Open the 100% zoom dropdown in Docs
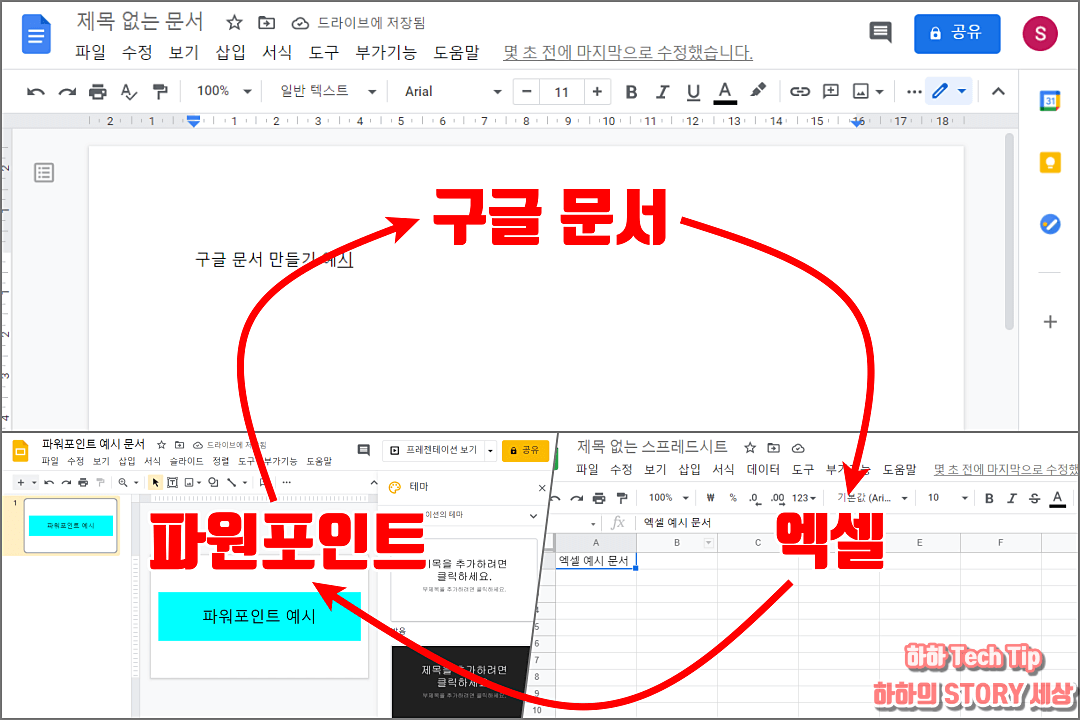The height and width of the screenshot is (720, 1080). (224, 91)
